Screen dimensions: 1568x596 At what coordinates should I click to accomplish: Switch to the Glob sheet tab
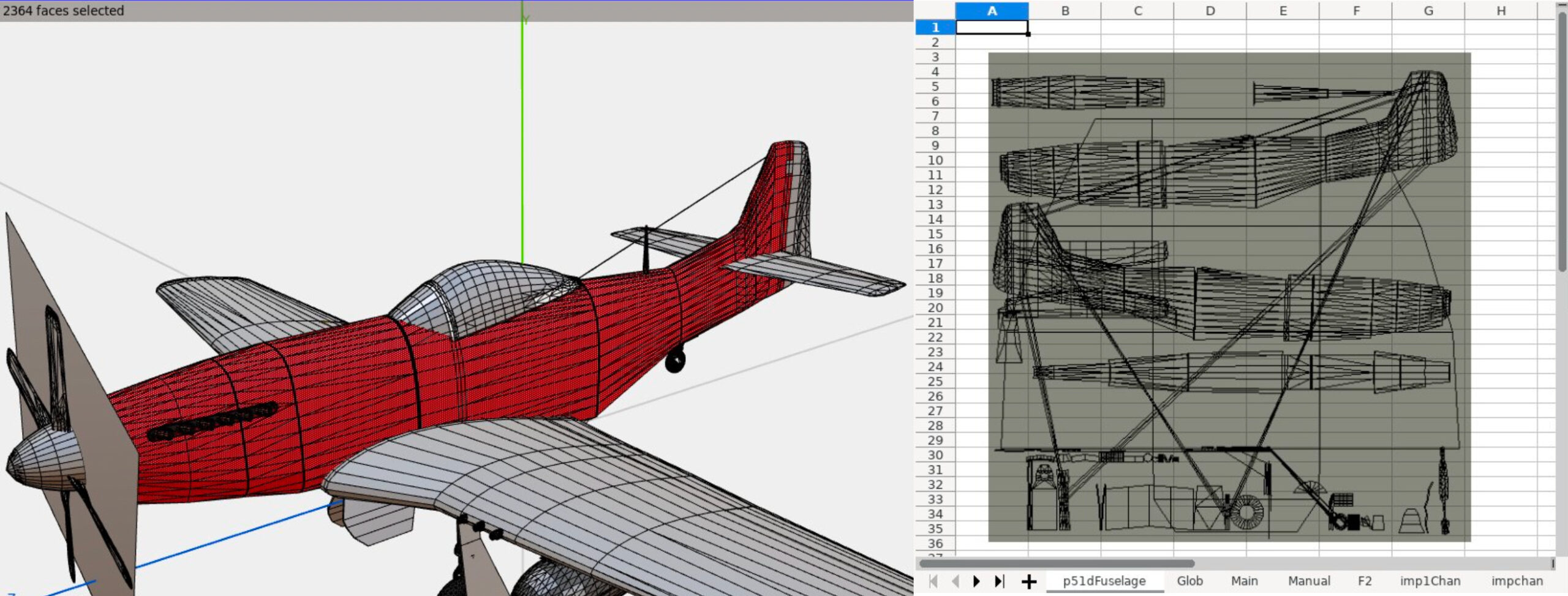[x=1190, y=581]
